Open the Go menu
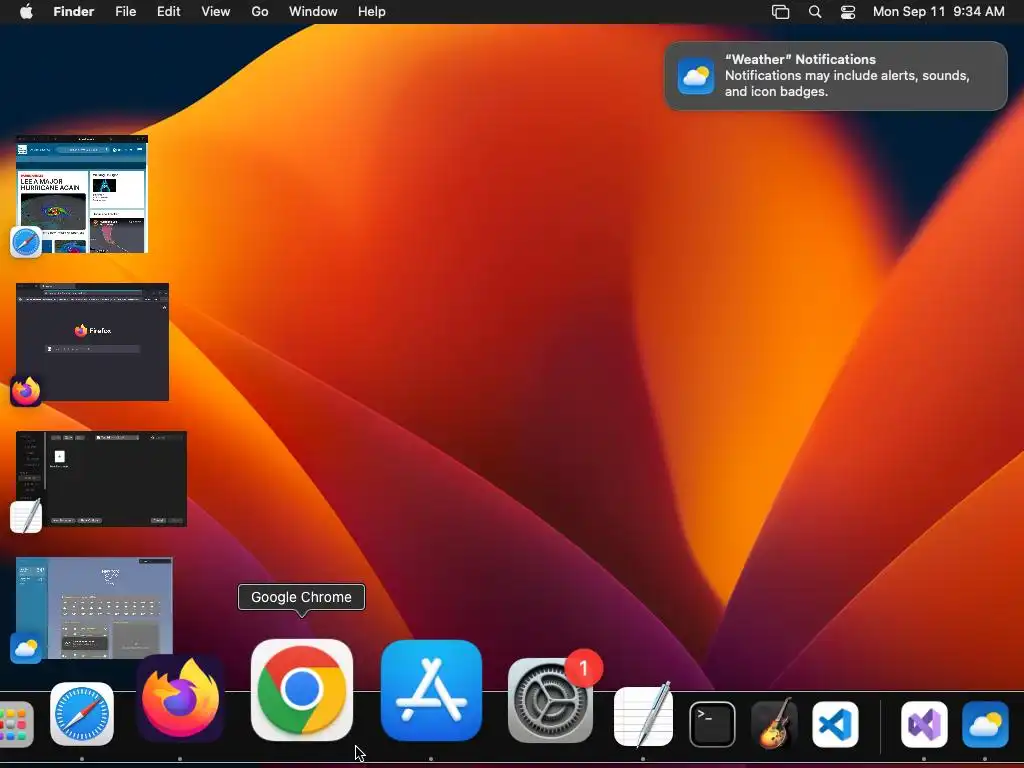Viewport: 1024px width, 768px height. point(260,12)
